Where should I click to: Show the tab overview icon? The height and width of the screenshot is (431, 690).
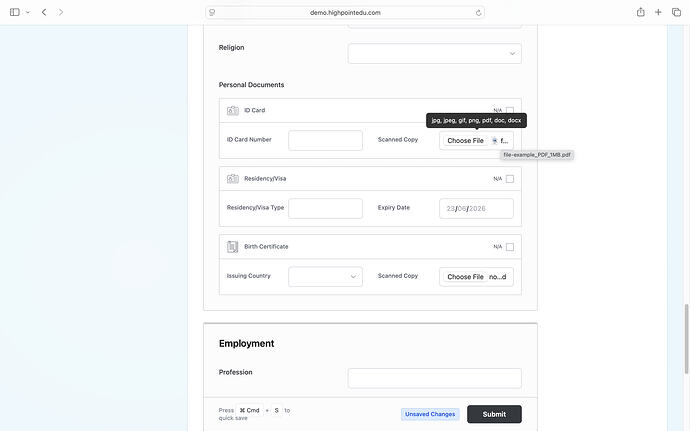tap(676, 12)
